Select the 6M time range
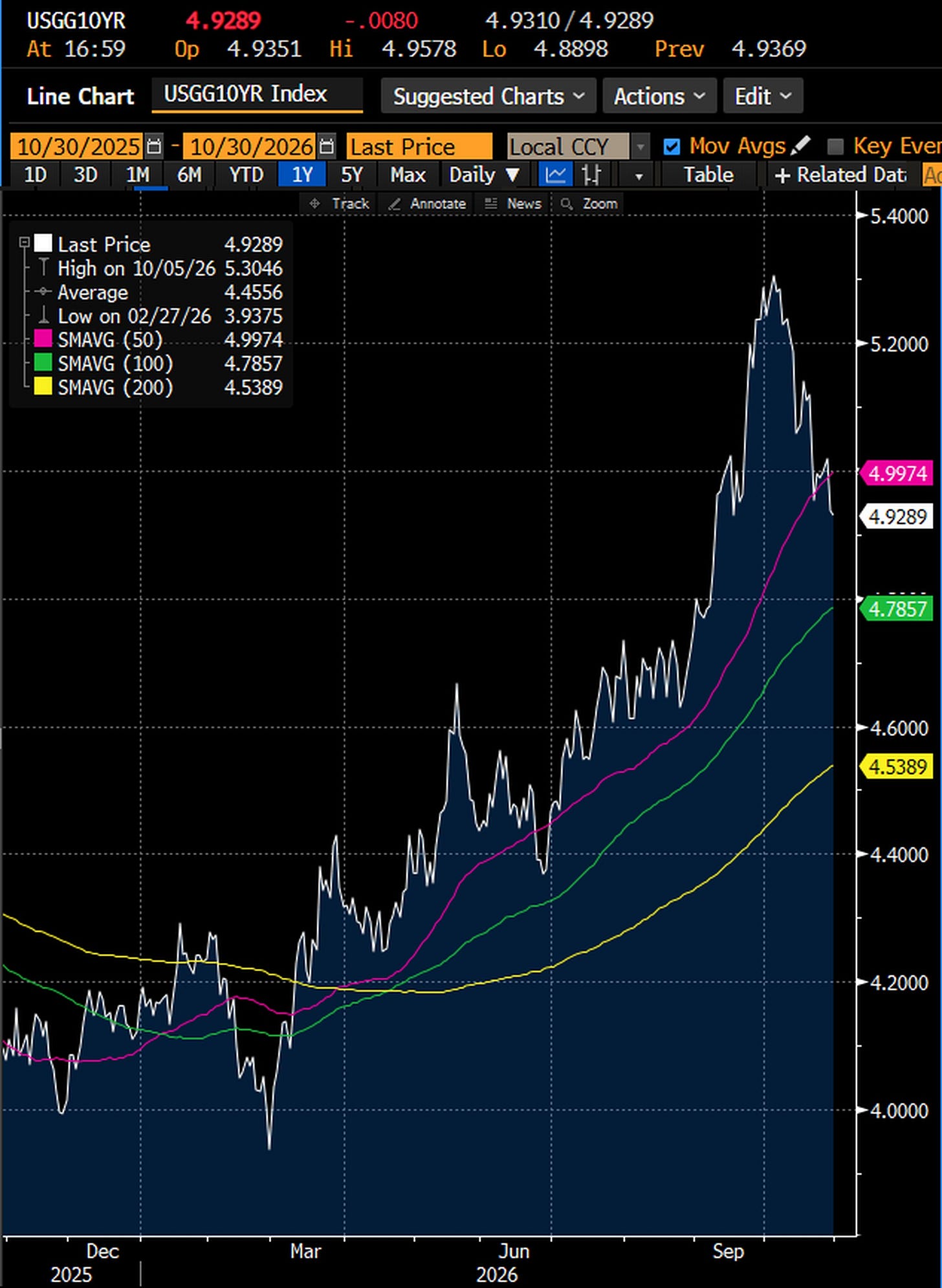Image resolution: width=942 pixels, height=1288 pixels. tap(189, 175)
